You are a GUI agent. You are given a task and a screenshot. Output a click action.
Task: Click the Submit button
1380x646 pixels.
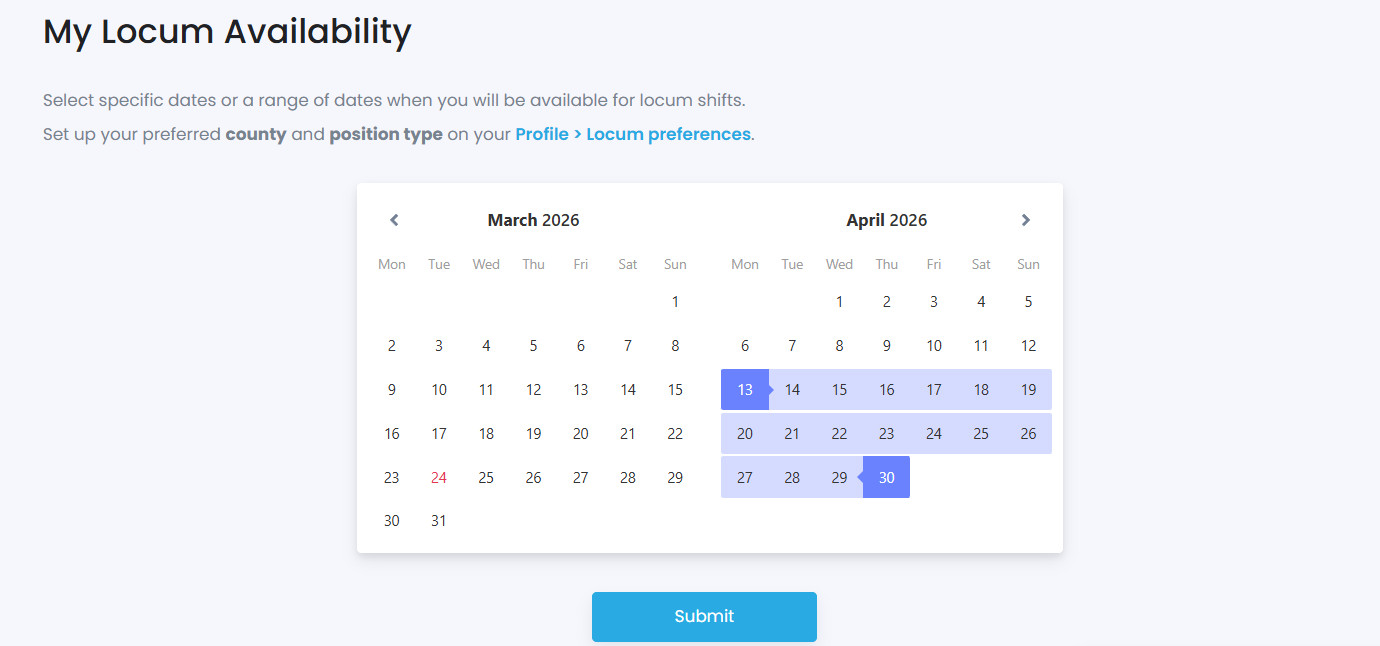pos(704,616)
